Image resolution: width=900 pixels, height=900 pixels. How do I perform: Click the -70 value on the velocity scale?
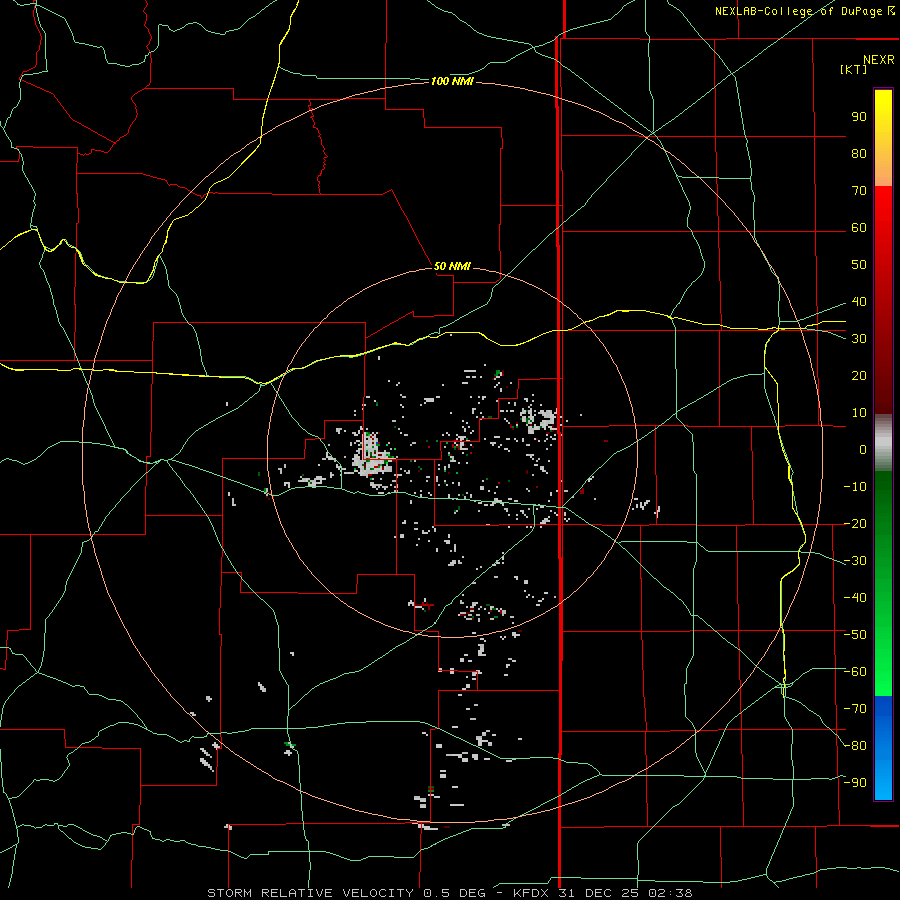(x=855, y=709)
